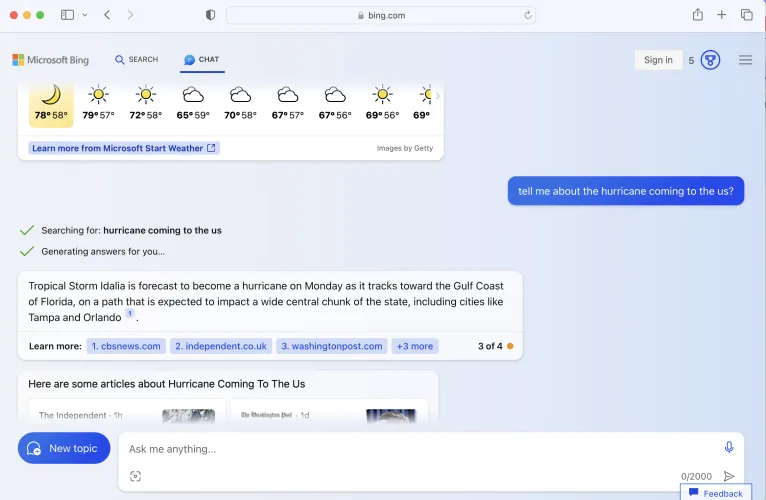The image size is (766, 500).
Task: Click the Ask me anything input field
Action: point(420,449)
